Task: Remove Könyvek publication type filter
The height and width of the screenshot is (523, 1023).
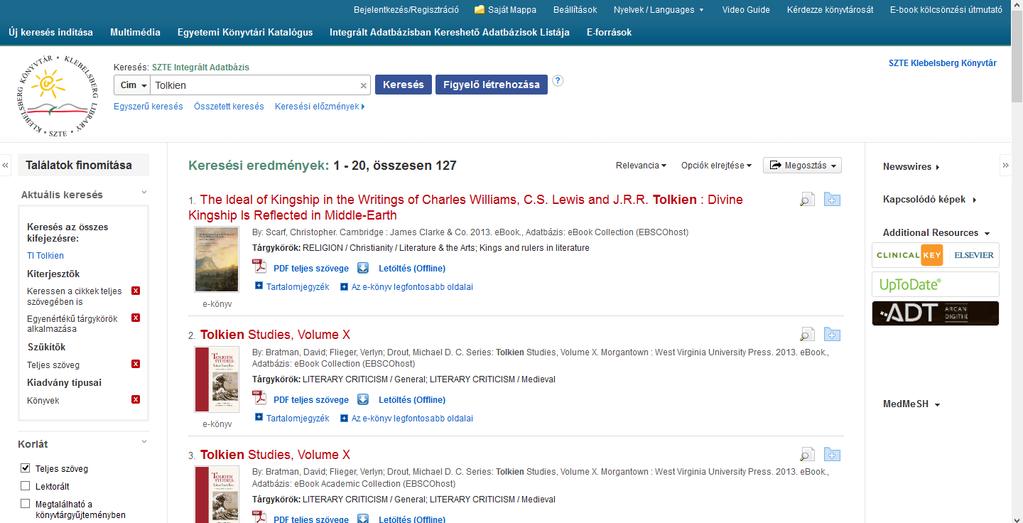Action: click(136, 400)
